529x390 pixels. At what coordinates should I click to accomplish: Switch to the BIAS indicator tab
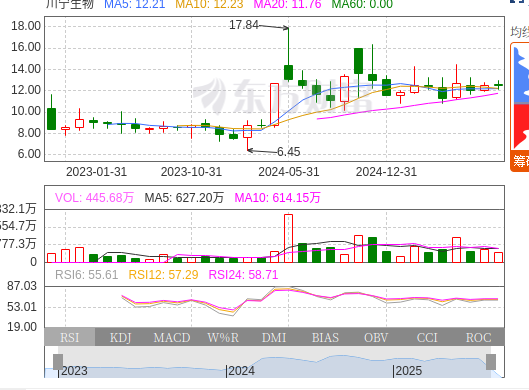point(325,337)
